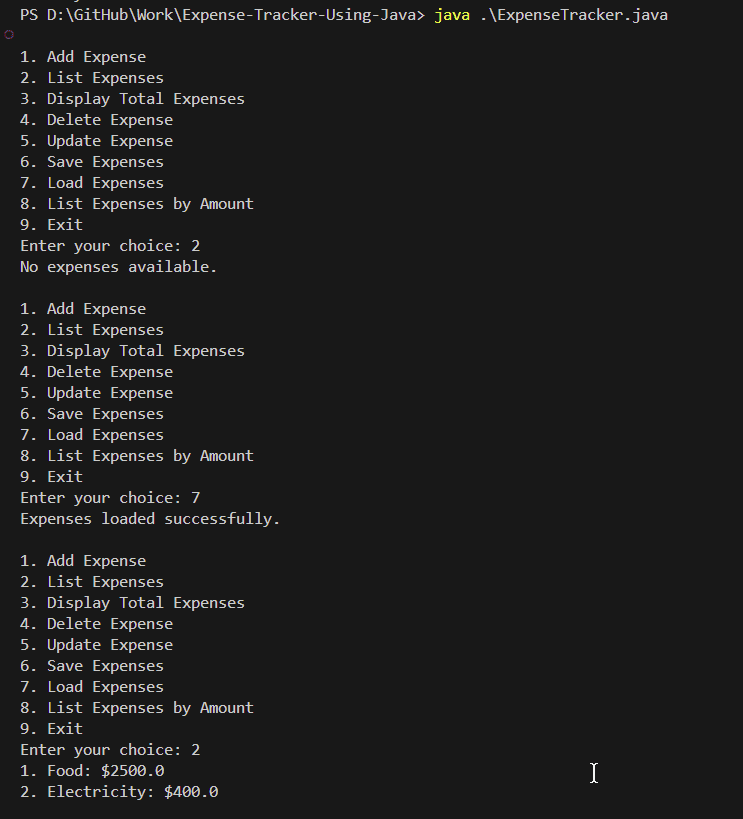Click the command decoration circle beside the prompt
This screenshot has width=743, height=819.
coord(9,34)
